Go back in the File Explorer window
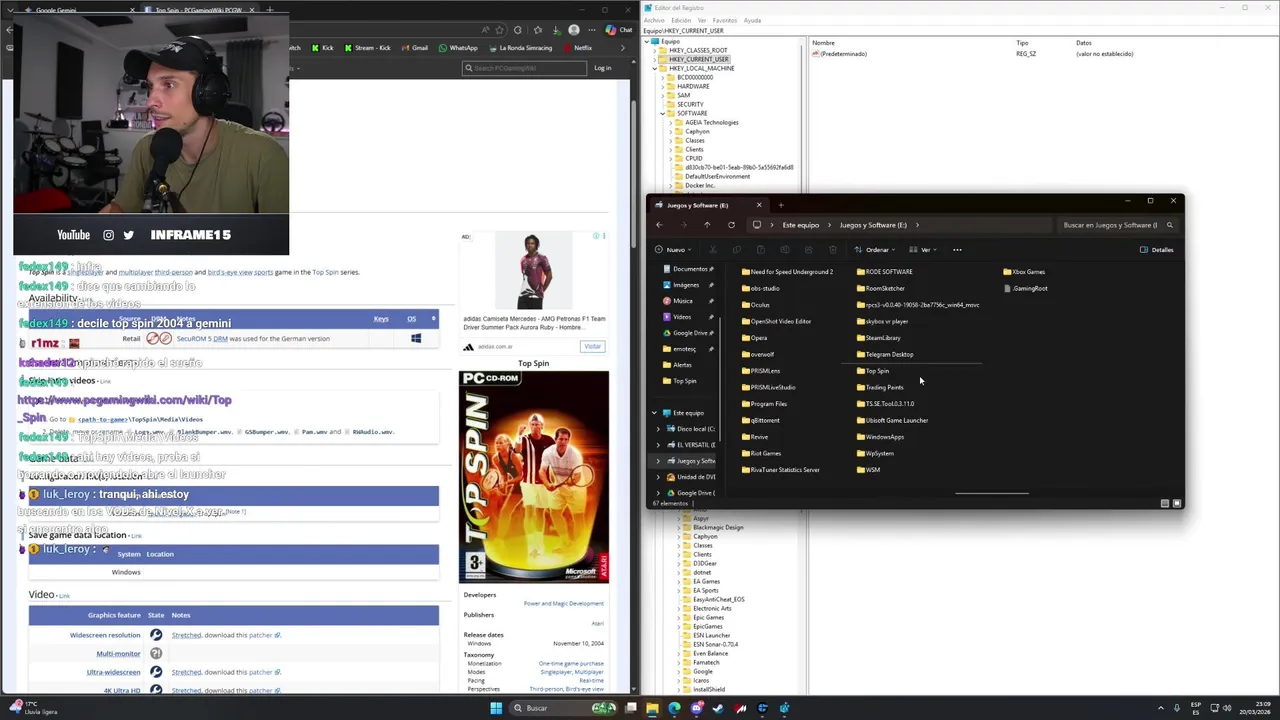This screenshot has width=1280, height=720. (659, 225)
